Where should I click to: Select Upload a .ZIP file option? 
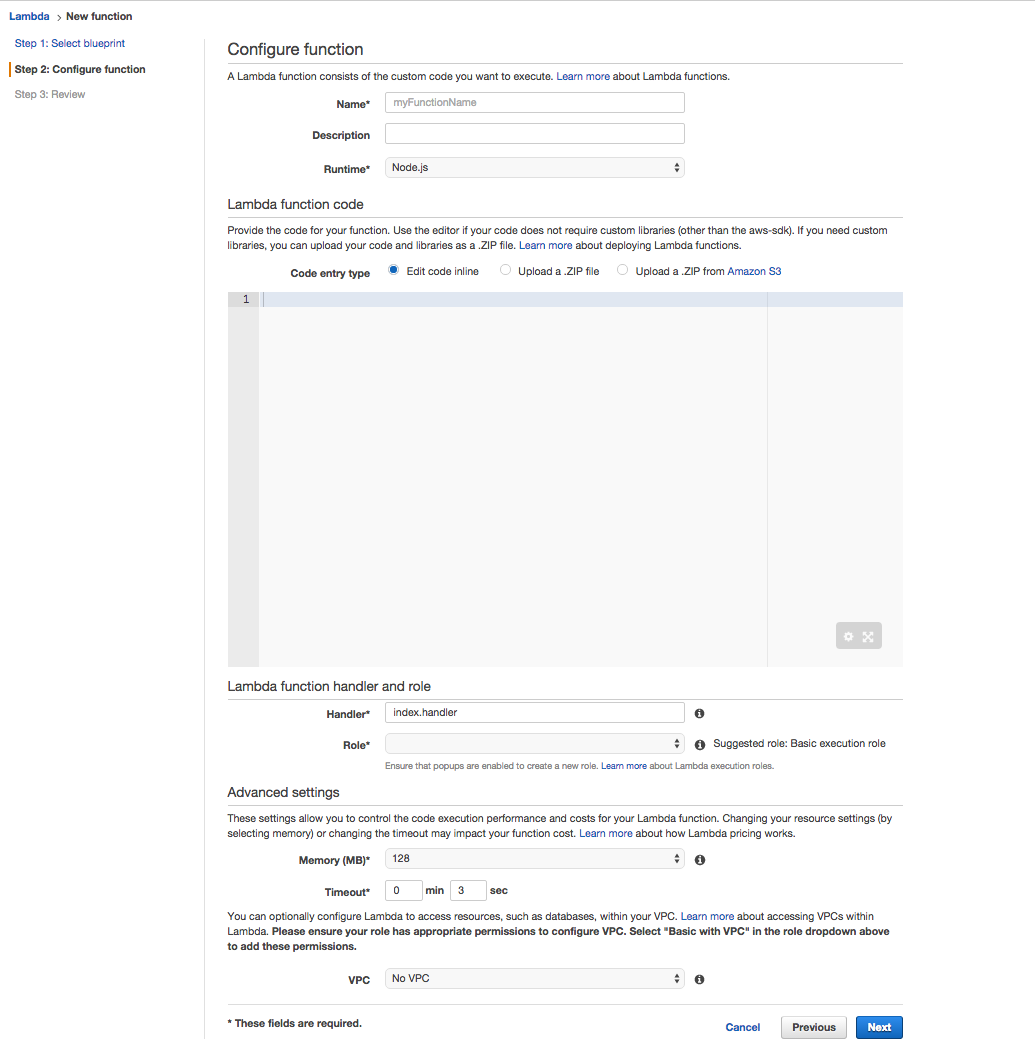coord(505,270)
